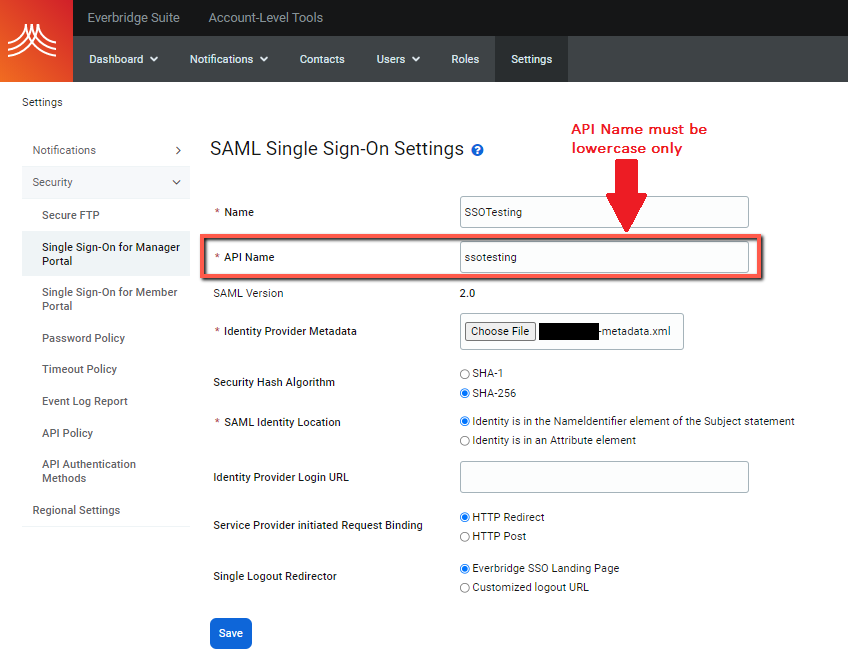848x657 pixels.
Task: Select Everbridge SSO Landing Page redirector
Action: pyautogui.click(x=463, y=567)
